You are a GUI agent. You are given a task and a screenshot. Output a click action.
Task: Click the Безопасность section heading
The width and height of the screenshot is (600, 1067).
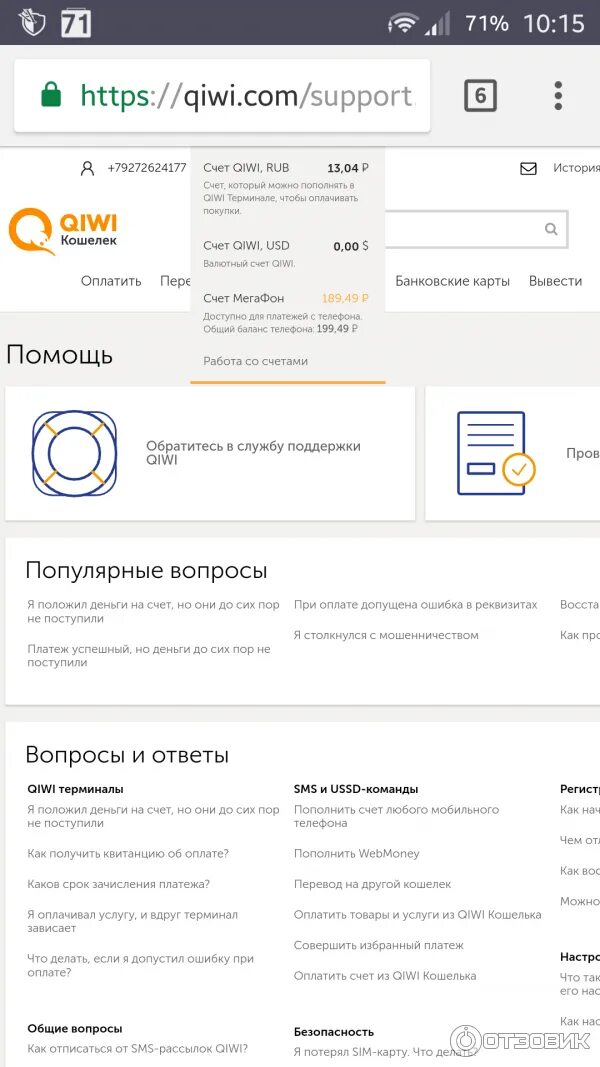(x=333, y=1032)
